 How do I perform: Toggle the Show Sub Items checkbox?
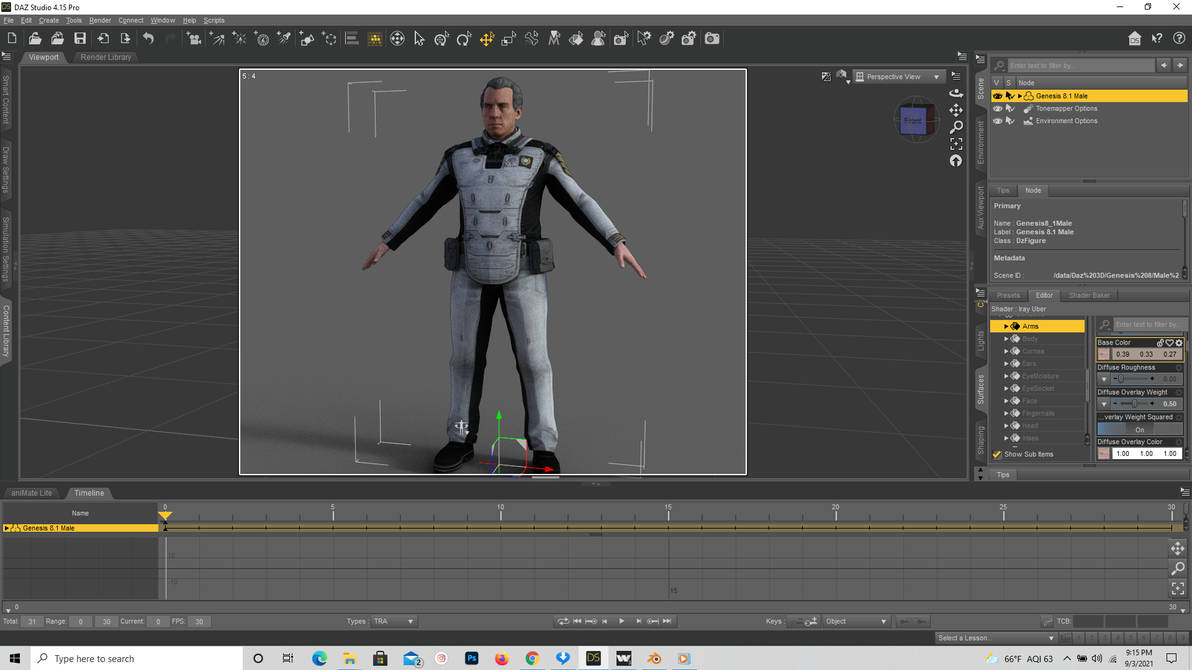click(x=997, y=454)
